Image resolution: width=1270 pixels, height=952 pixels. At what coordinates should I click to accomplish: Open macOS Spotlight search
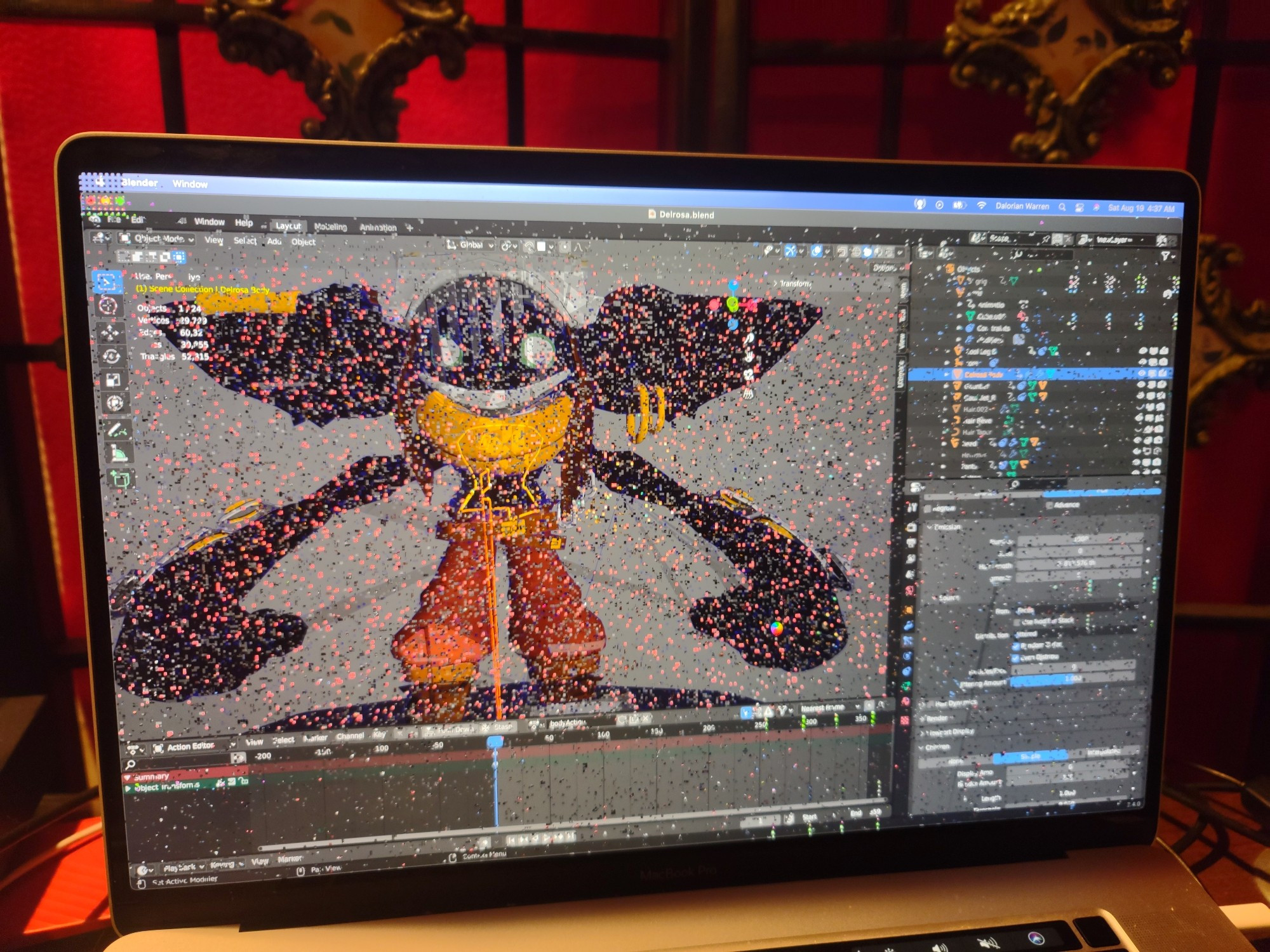click(x=1062, y=207)
